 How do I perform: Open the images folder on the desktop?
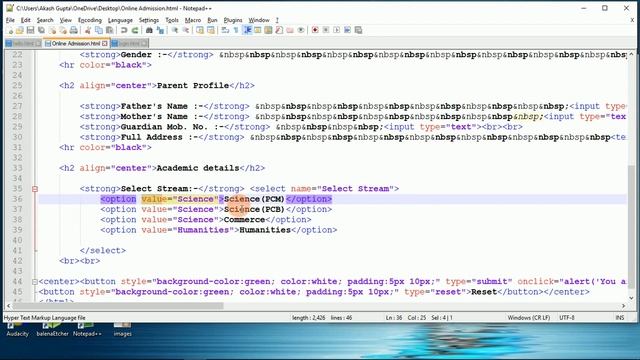click(x=122, y=330)
